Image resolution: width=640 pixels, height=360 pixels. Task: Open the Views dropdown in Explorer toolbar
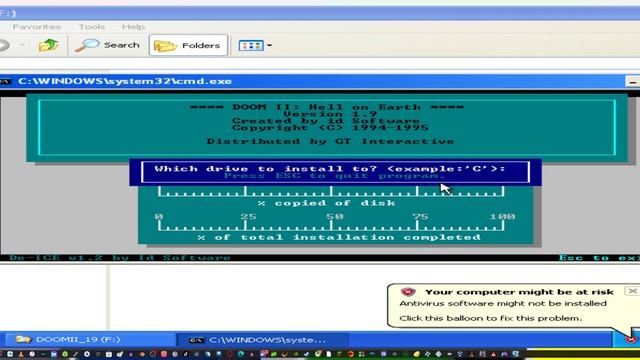coord(255,45)
